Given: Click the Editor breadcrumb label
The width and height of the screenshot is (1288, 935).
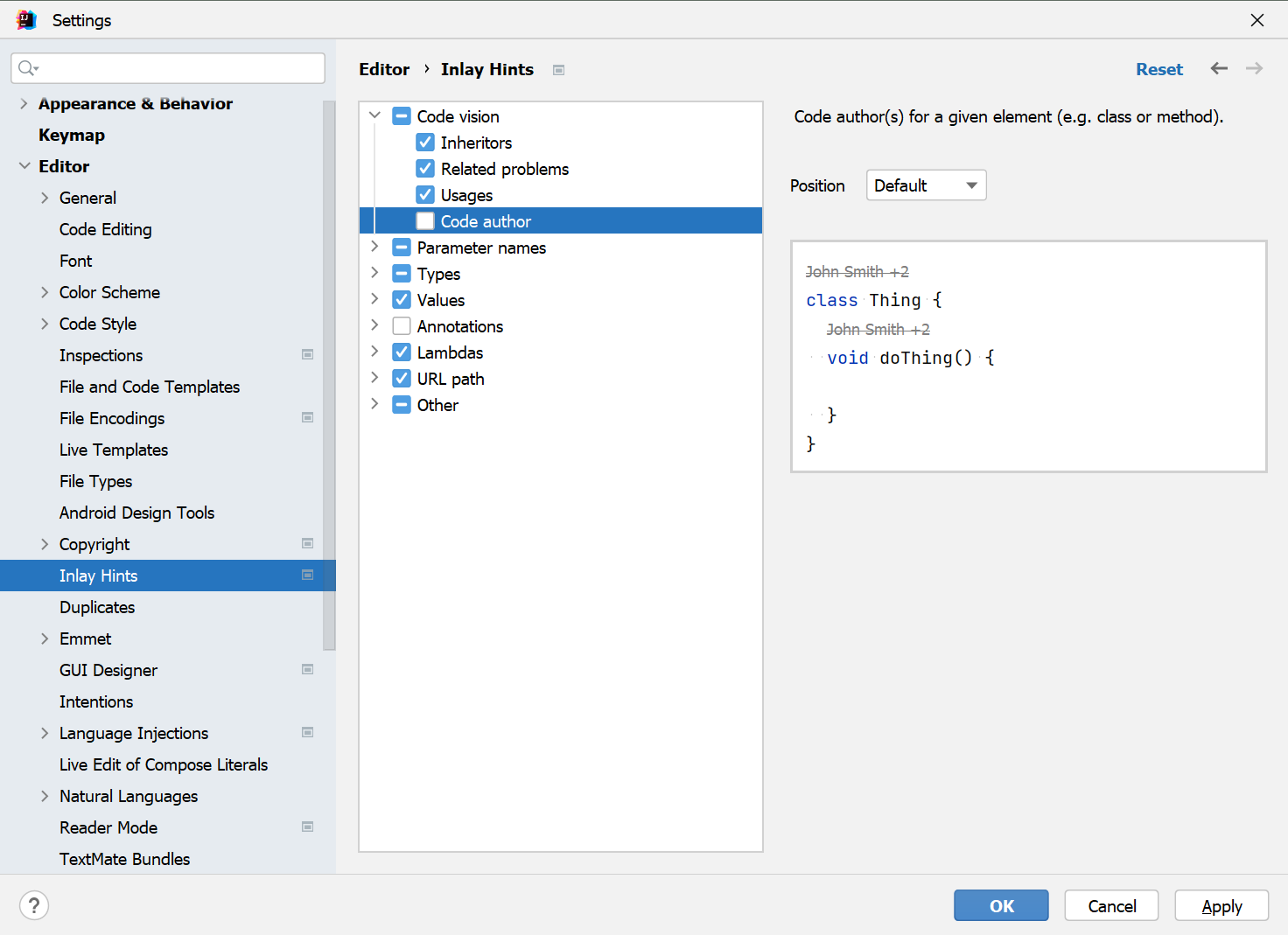Looking at the screenshot, I should (384, 69).
